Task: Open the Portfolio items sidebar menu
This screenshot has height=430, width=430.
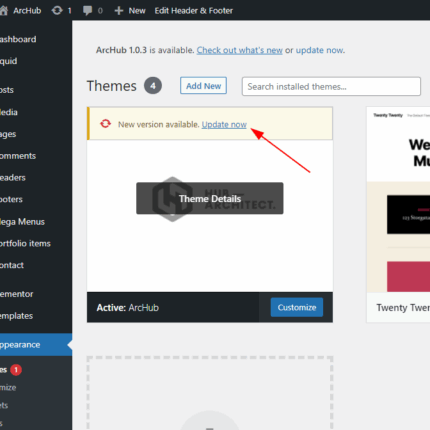Action: click(x=25, y=243)
